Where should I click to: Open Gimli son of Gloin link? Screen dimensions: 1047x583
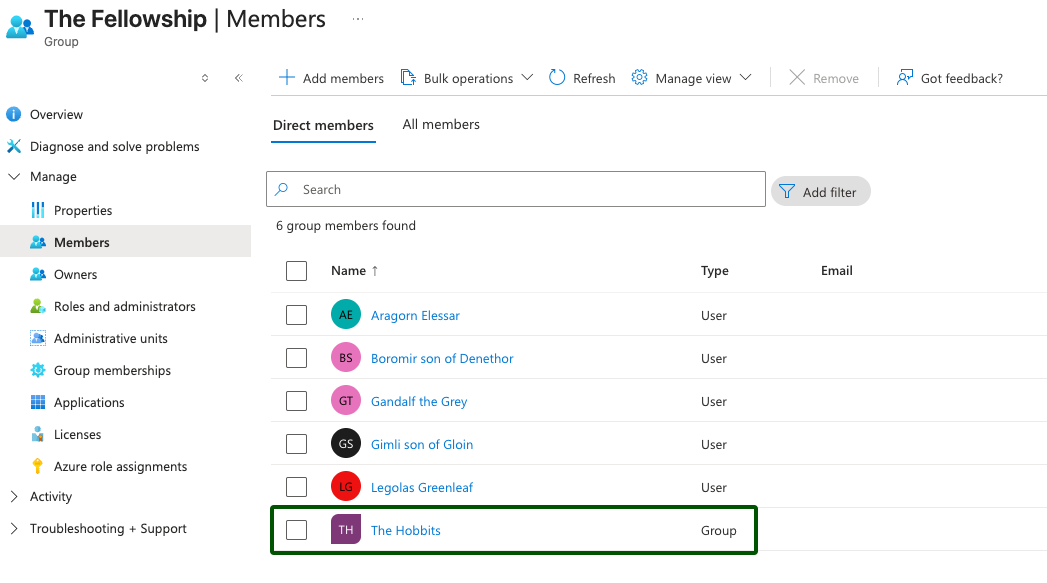pyautogui.click(x=422, y=444)
